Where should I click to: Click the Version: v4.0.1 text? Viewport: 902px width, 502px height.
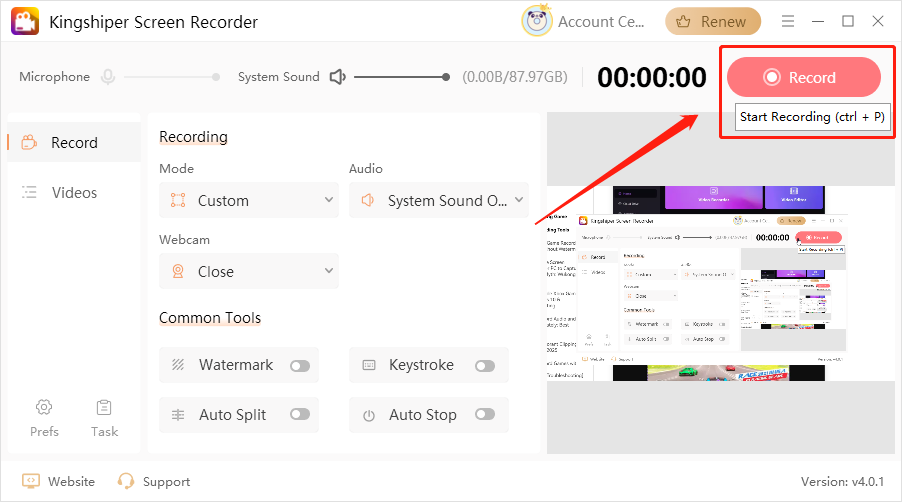pos(842,481)
